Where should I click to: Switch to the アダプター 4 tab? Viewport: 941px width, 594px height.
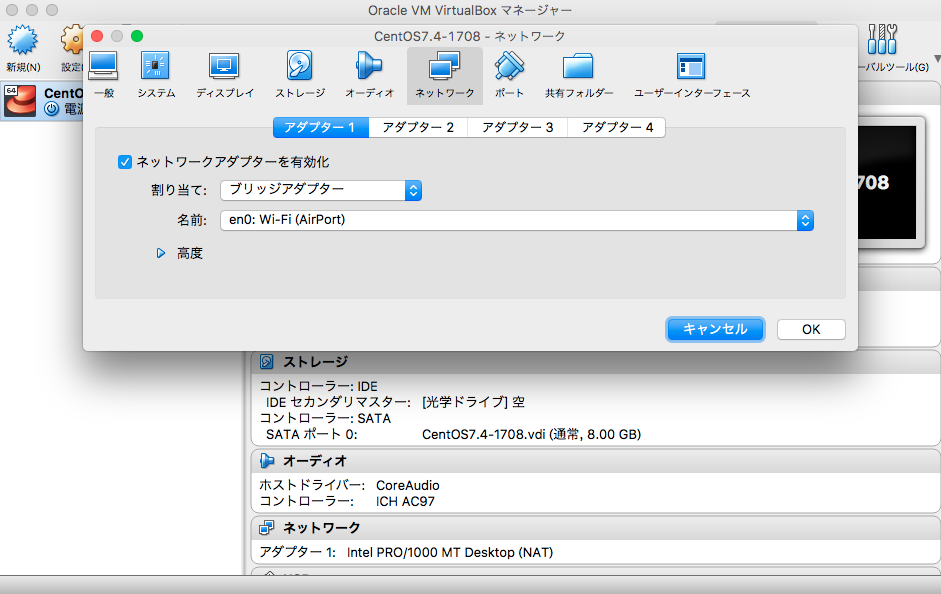[616, 128]
